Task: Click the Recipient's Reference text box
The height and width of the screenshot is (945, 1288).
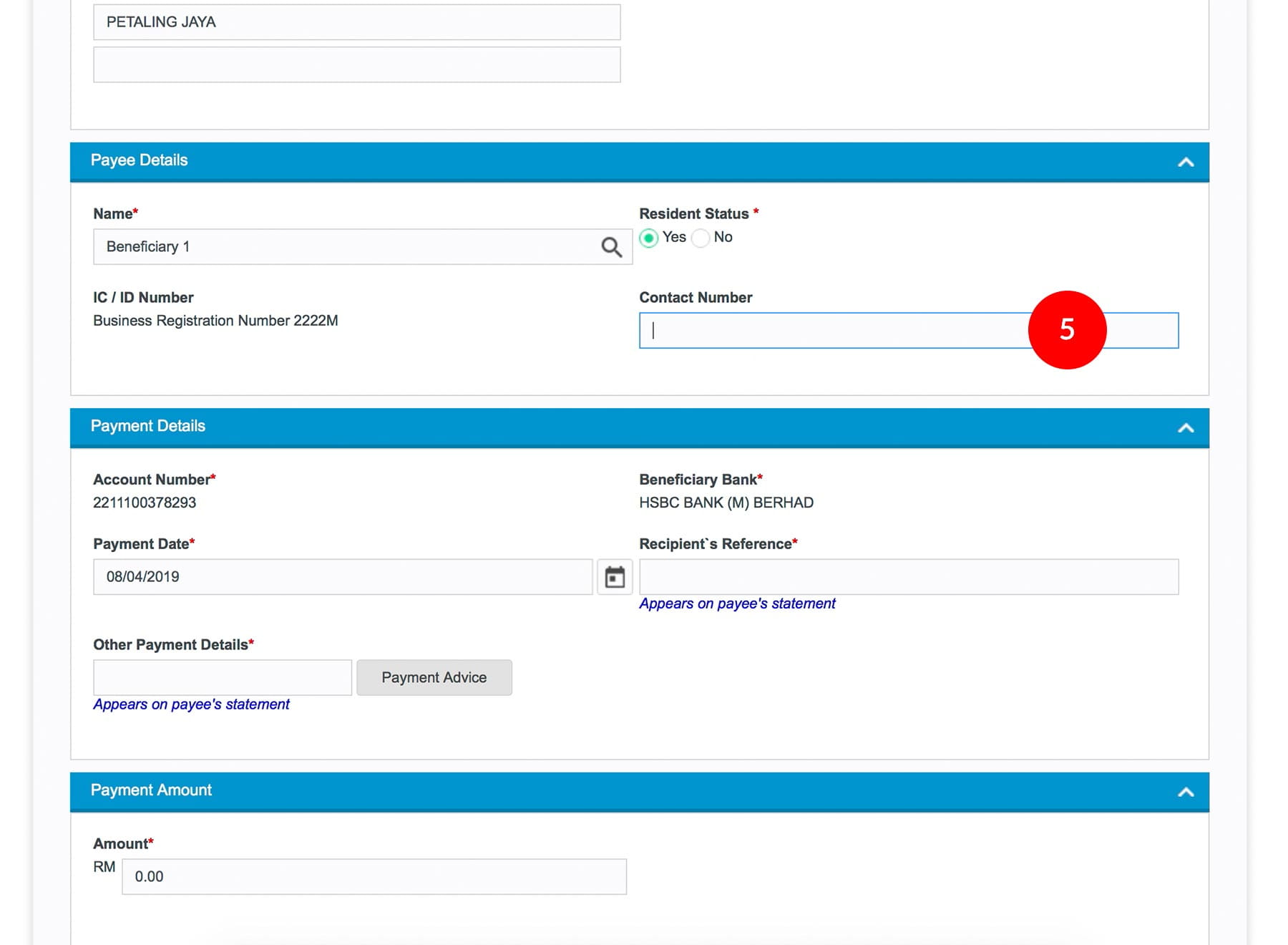Action: pyautogui.click(x=908, y=577)
